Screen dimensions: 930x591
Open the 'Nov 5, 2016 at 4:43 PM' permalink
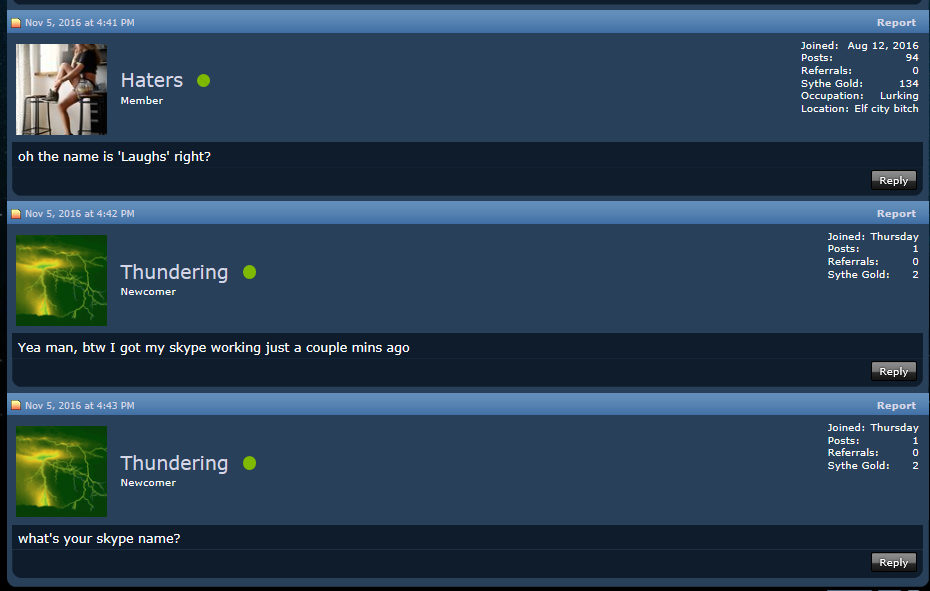(x=80, y=406)
